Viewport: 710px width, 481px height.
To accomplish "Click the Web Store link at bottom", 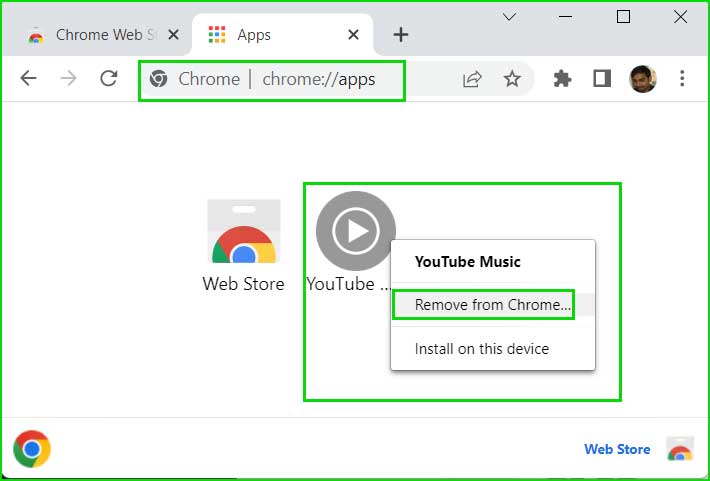I will click(x=617, y=449).
